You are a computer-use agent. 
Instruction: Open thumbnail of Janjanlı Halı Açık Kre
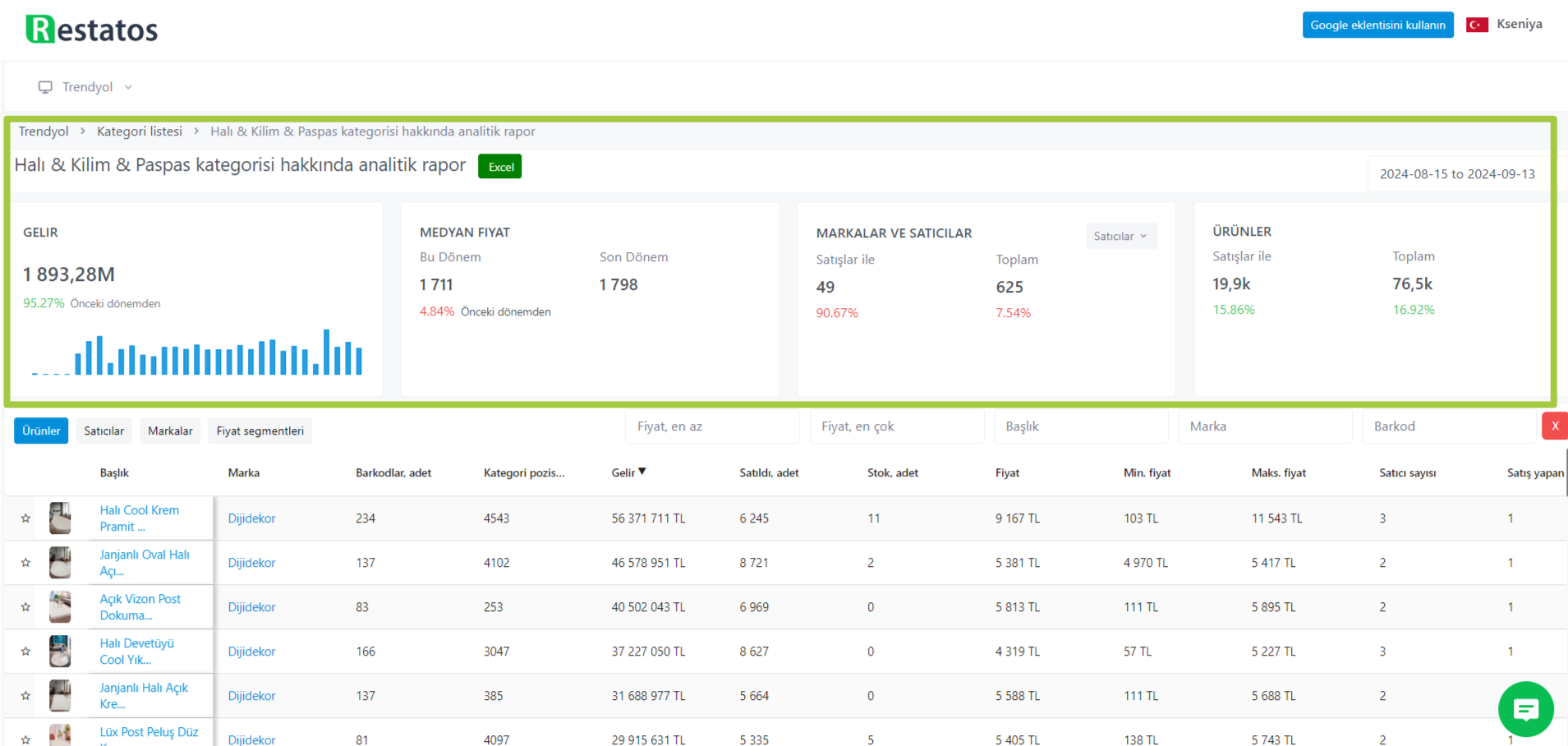[60, 696]
